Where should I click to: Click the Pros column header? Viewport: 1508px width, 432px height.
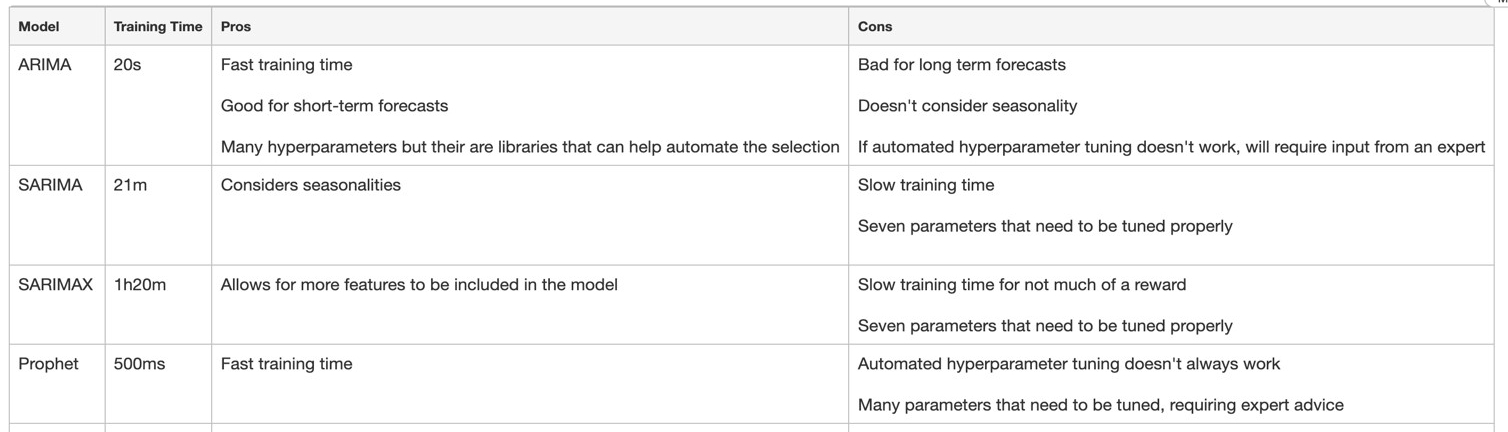coord(236,27)
